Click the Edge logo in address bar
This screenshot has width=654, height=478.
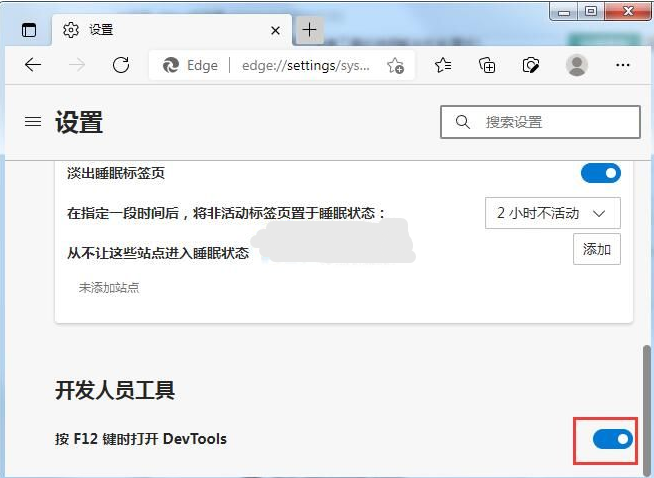point(171,65)
